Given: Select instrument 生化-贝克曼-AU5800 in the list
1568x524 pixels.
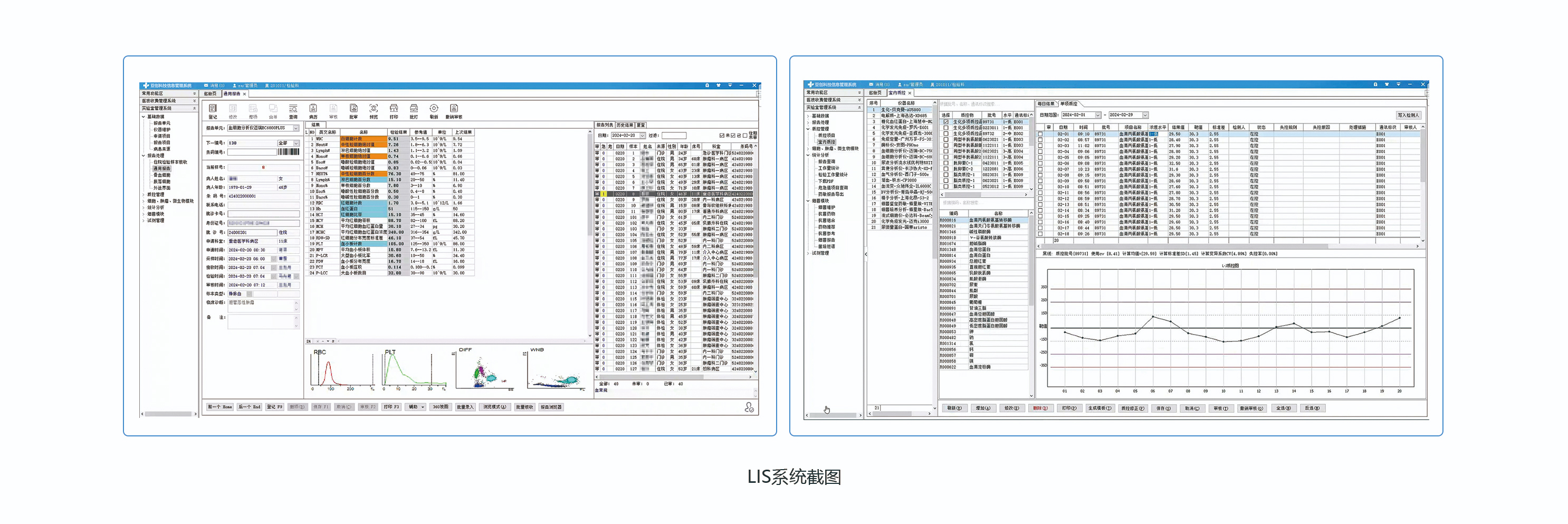Looking at the screenshot, I should (x=901, y=110).
